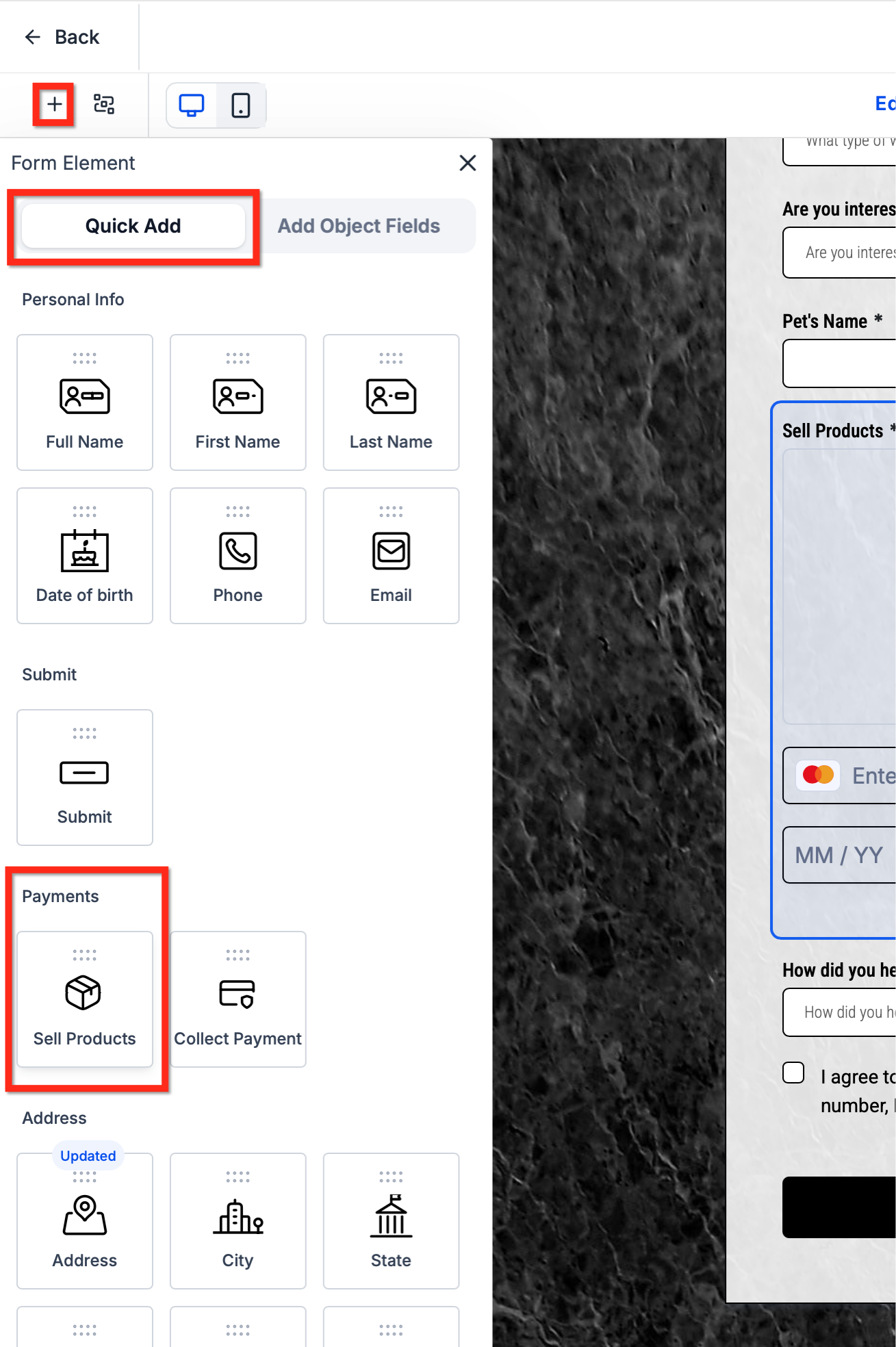Go back using the Back button

pyautogui.click(x=62, y=37)
